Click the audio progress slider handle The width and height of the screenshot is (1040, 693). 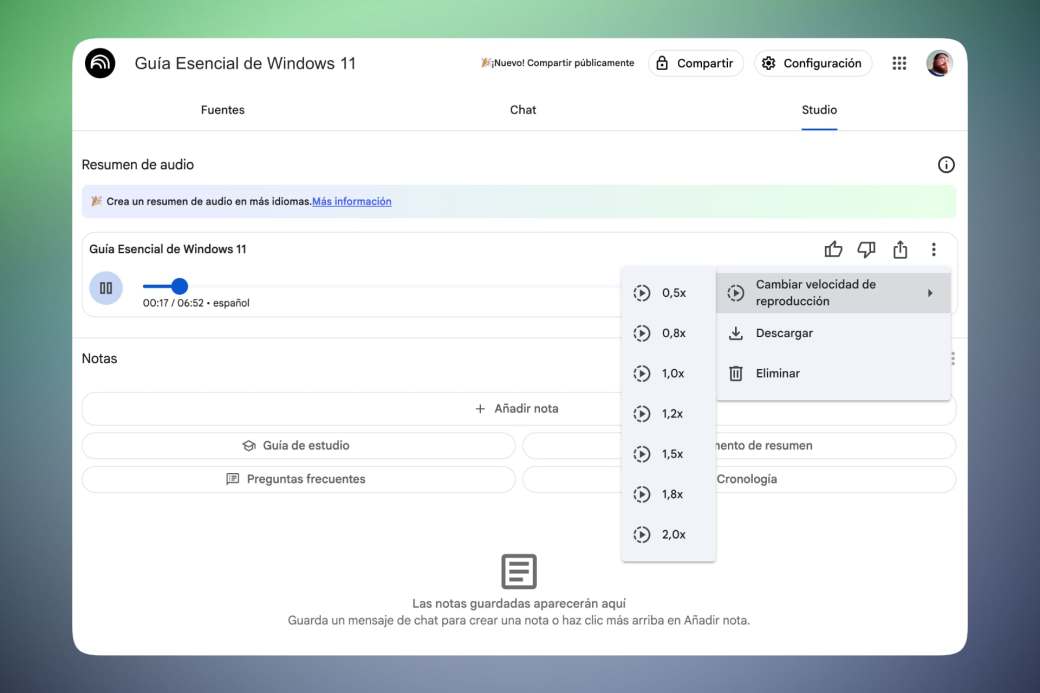pos(179,286)
